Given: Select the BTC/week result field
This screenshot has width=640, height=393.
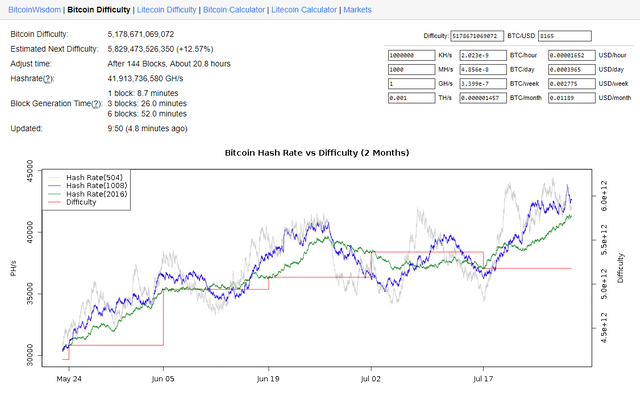Looking at the screenshot, I should click(483, 84).
